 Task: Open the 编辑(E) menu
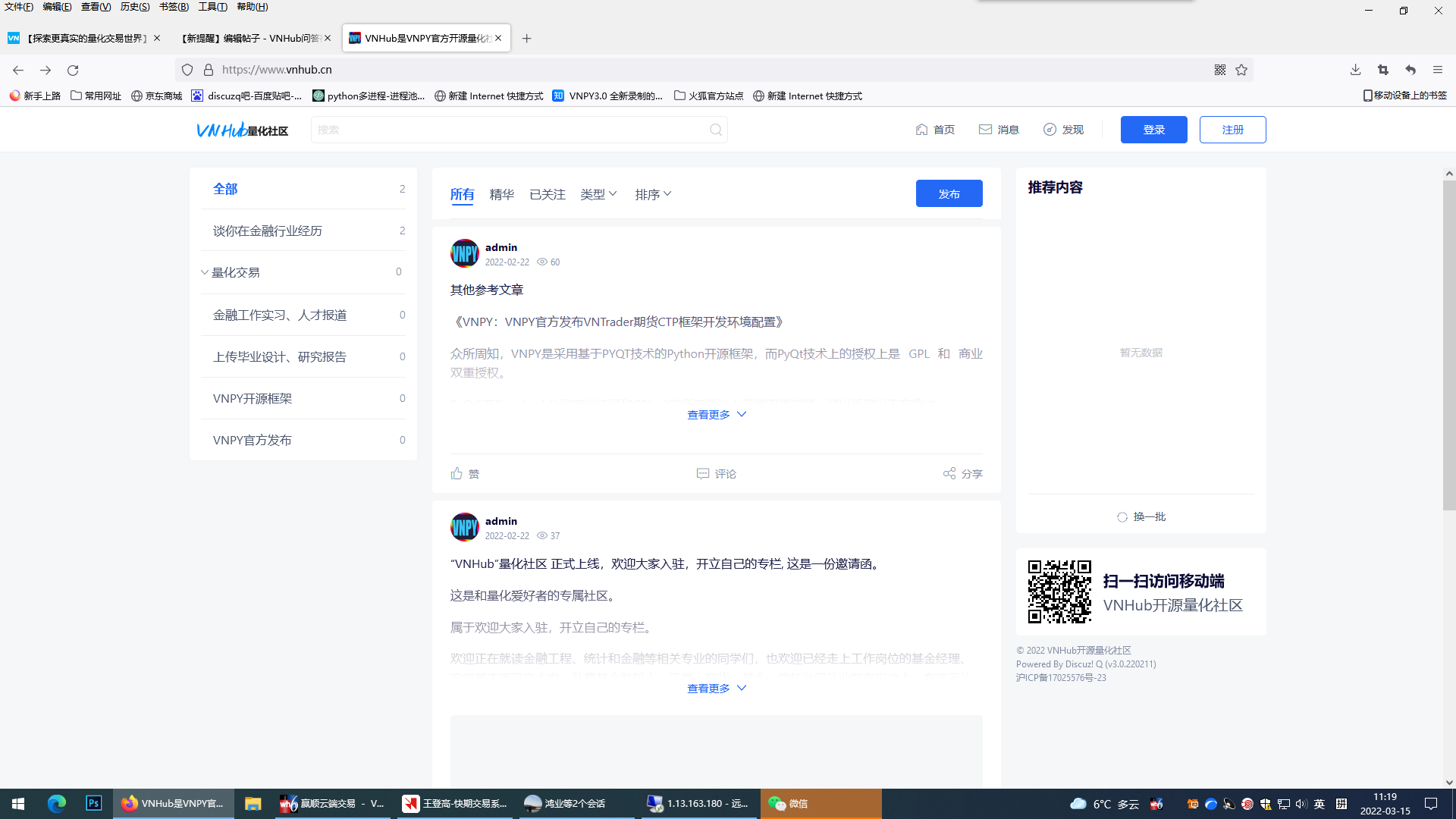(x=57, y=7)
